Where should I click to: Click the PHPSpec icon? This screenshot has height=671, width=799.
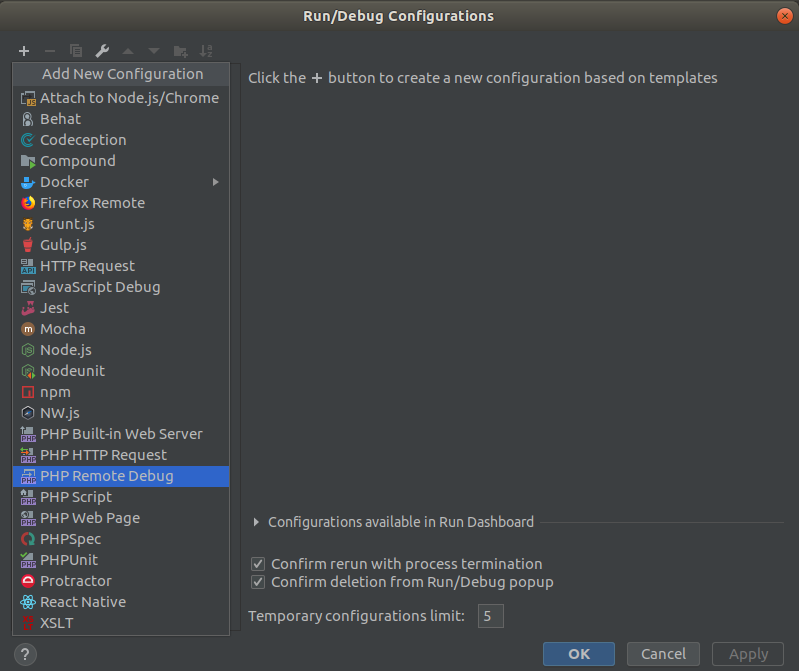(x=28, y=539)
